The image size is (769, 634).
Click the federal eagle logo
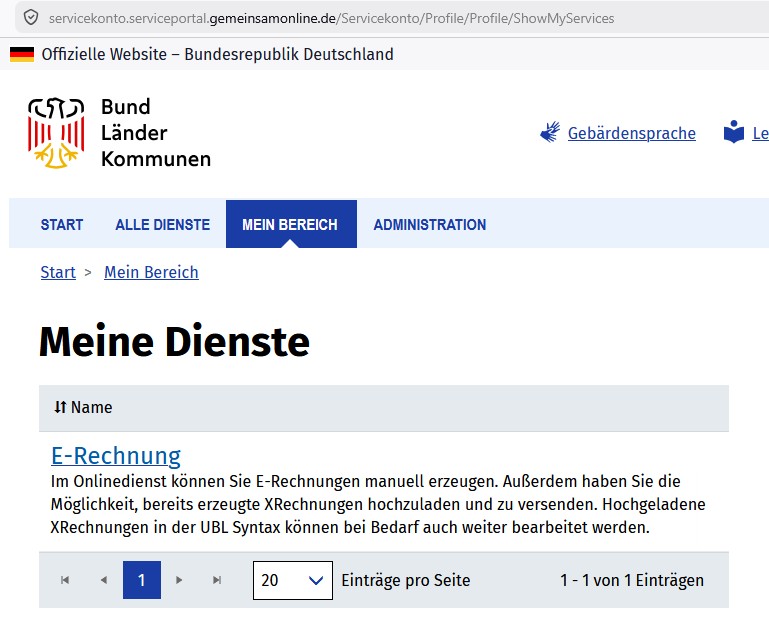56,133
